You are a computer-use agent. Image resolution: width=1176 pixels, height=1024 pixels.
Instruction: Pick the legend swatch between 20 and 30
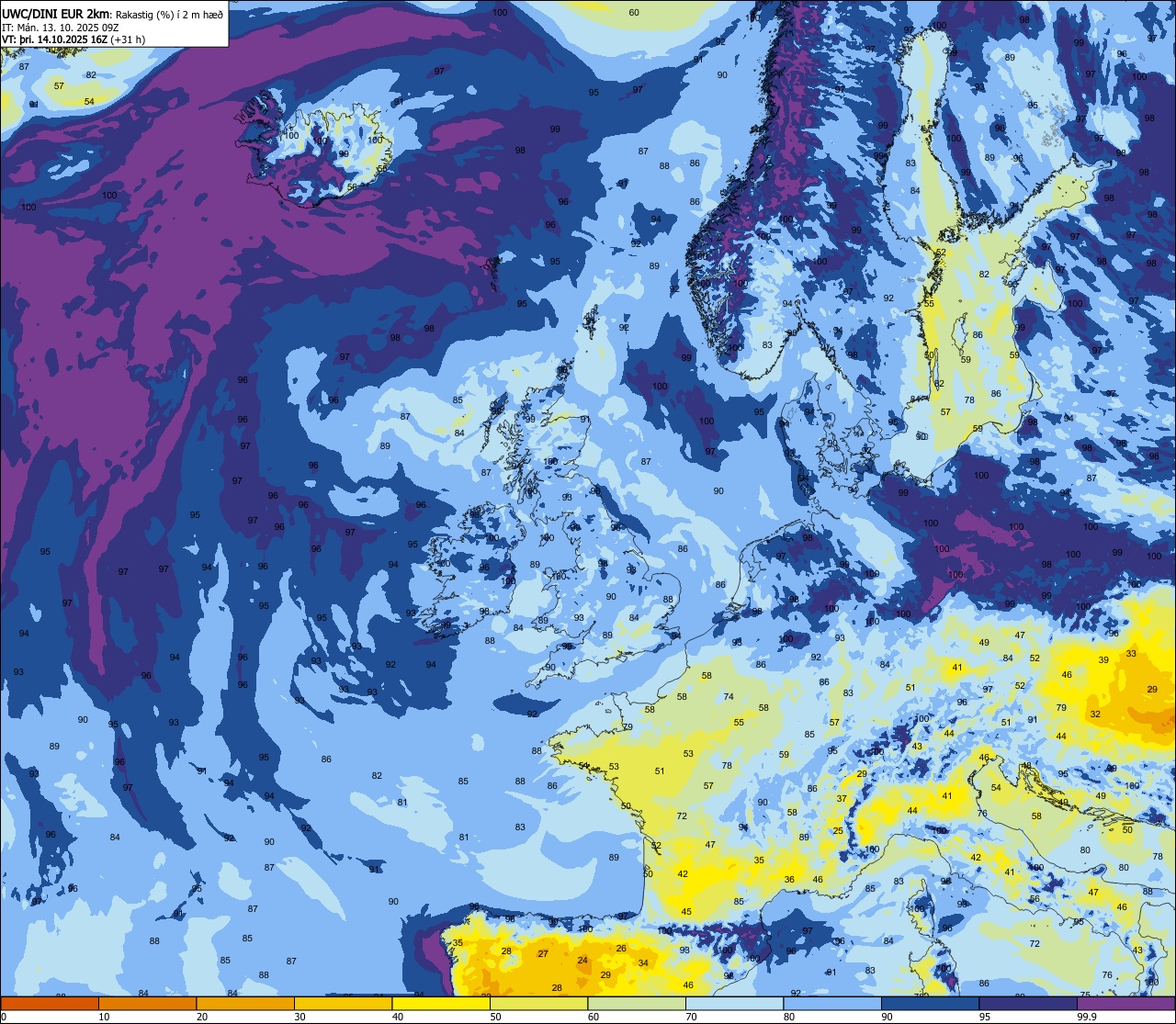click(x=245, y=1003)
